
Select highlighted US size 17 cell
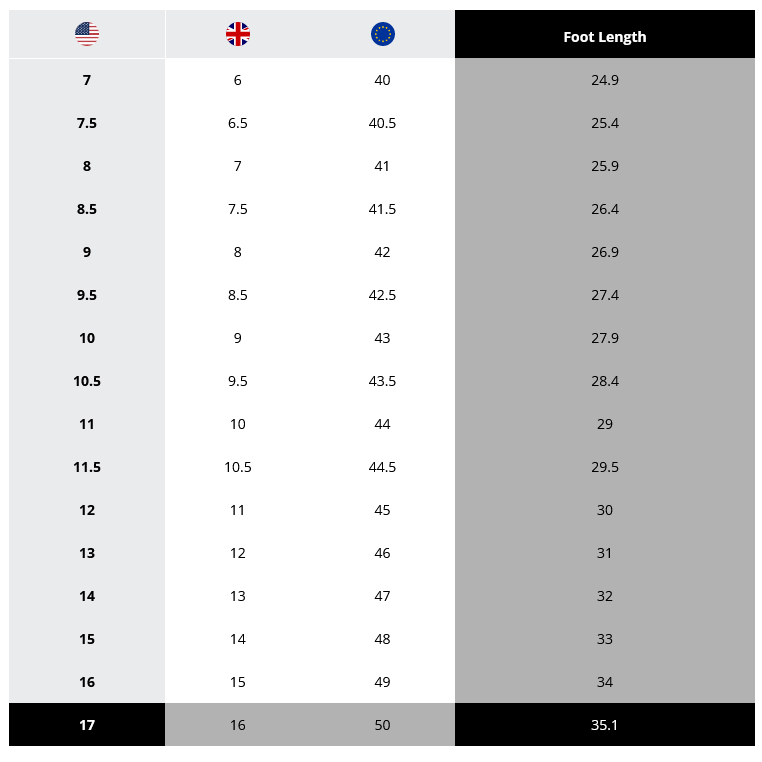pyautogui.click(x=87, y=725)
